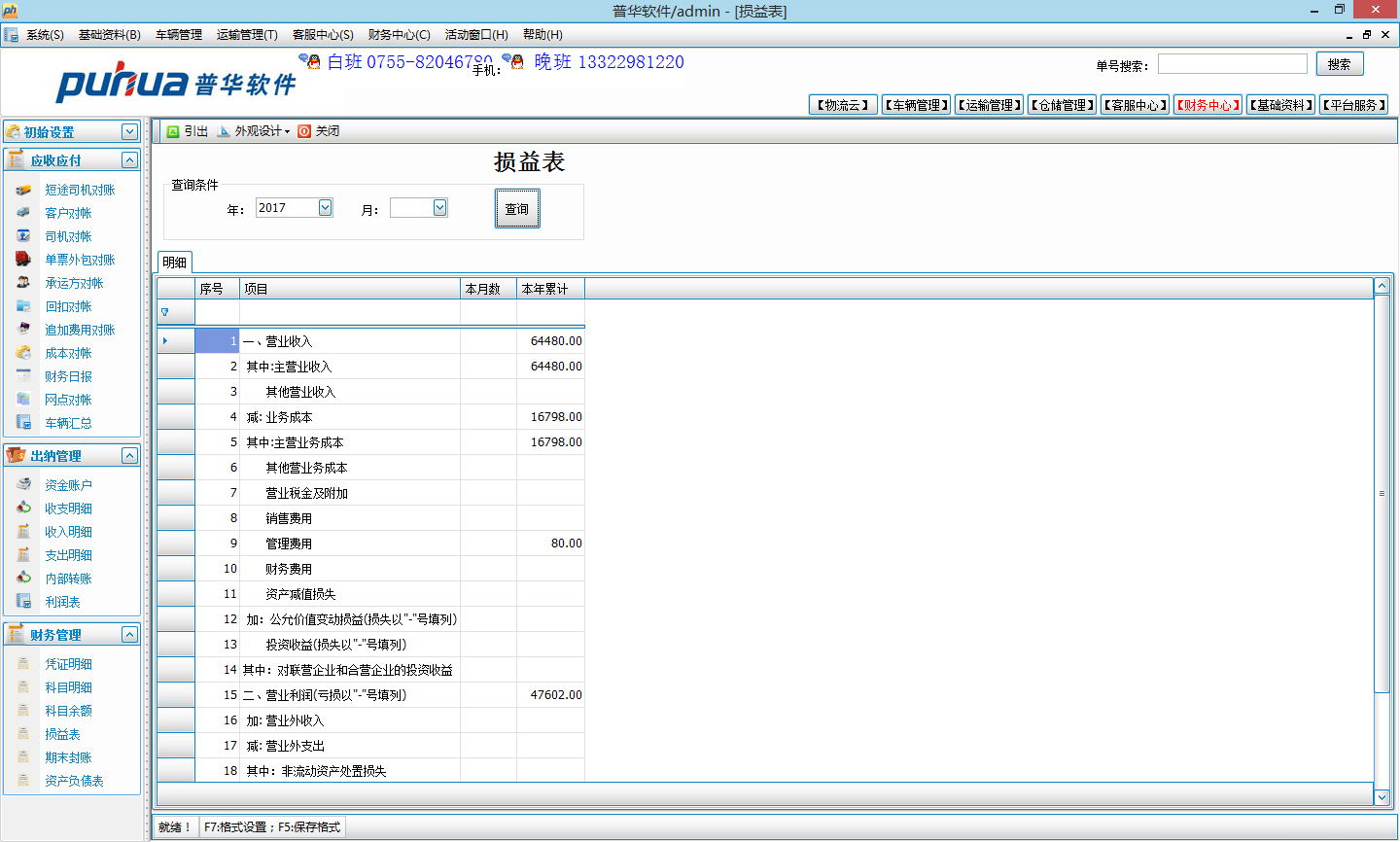Image resolution: width=1400 pixels, height=842 pixels.
Task: Click the filter icon in grid row
Action: pyautogui.click(x=165, y=312)
